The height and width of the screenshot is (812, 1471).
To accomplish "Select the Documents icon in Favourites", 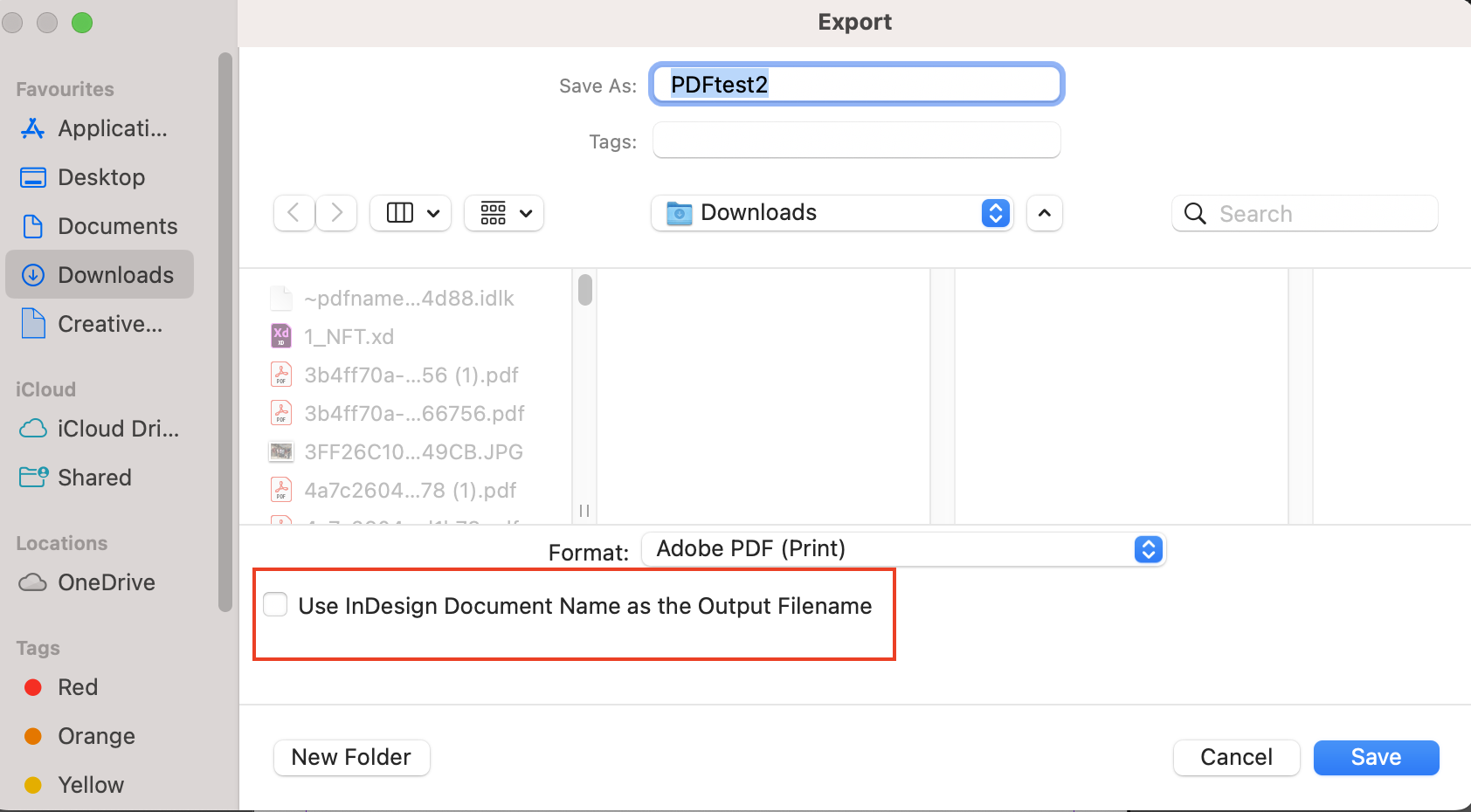I will (x=32, y=225).
